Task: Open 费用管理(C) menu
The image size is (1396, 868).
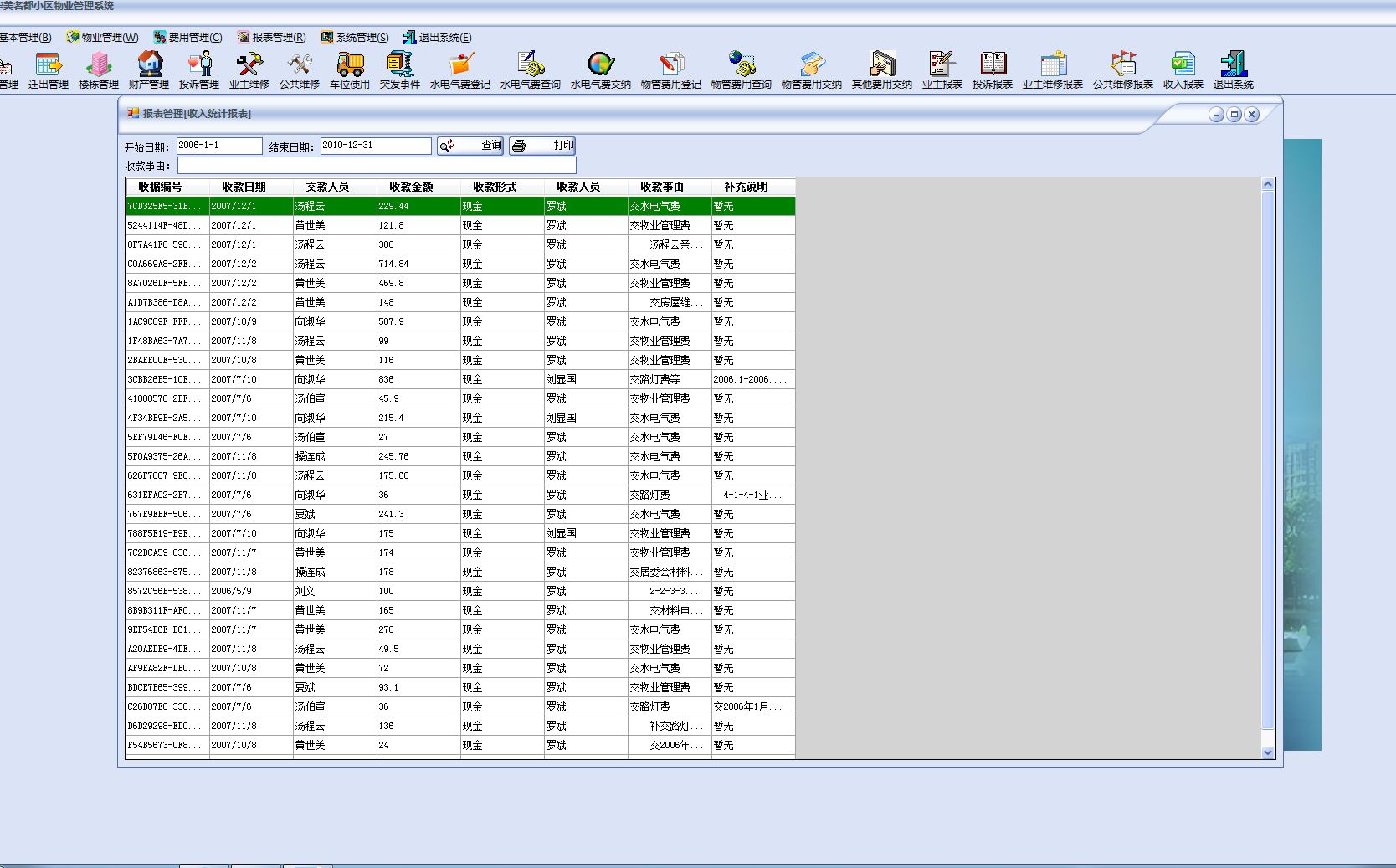Action: tap(188, 37)
